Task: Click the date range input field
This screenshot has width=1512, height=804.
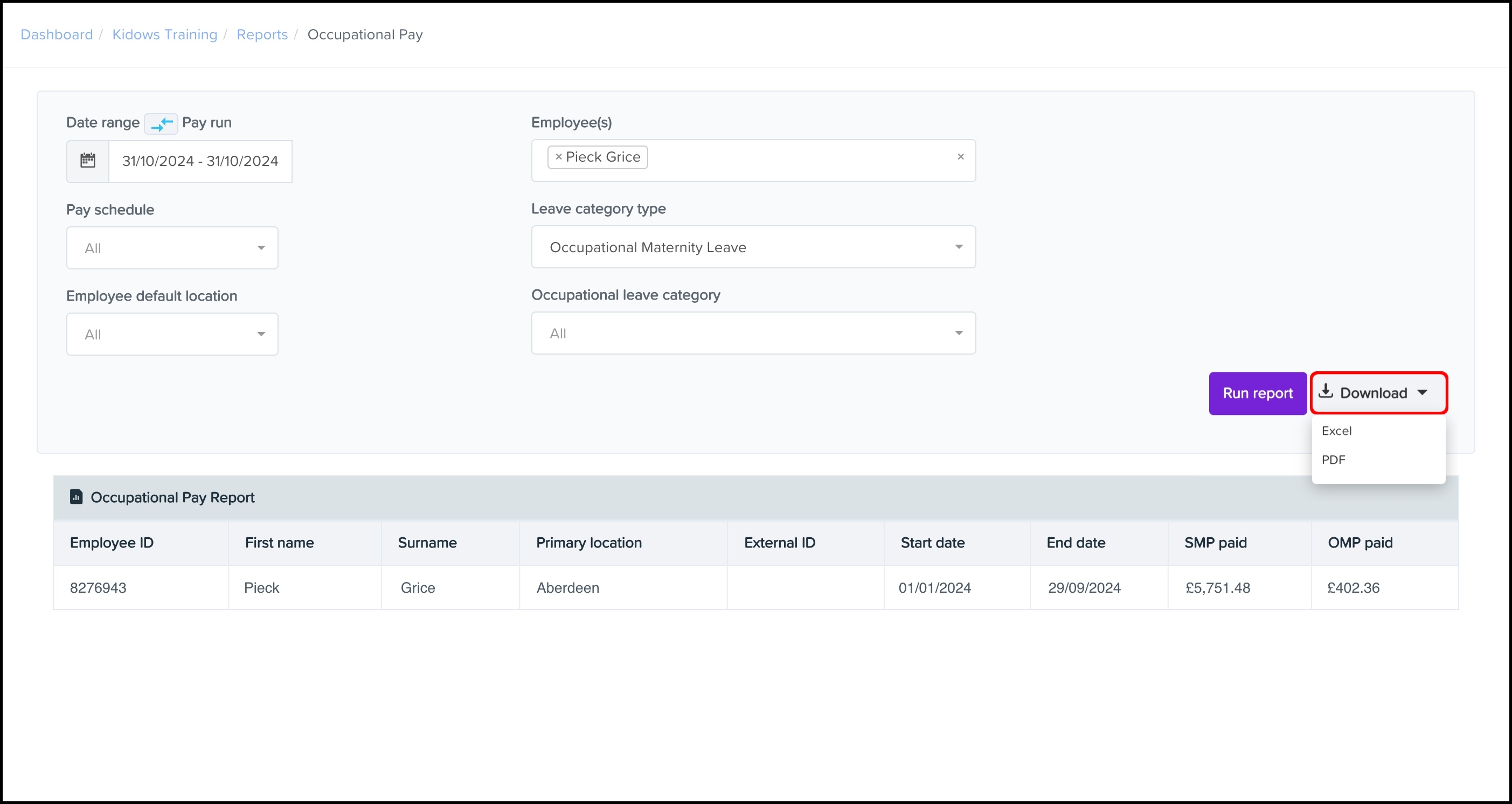Action: point(199,161)
